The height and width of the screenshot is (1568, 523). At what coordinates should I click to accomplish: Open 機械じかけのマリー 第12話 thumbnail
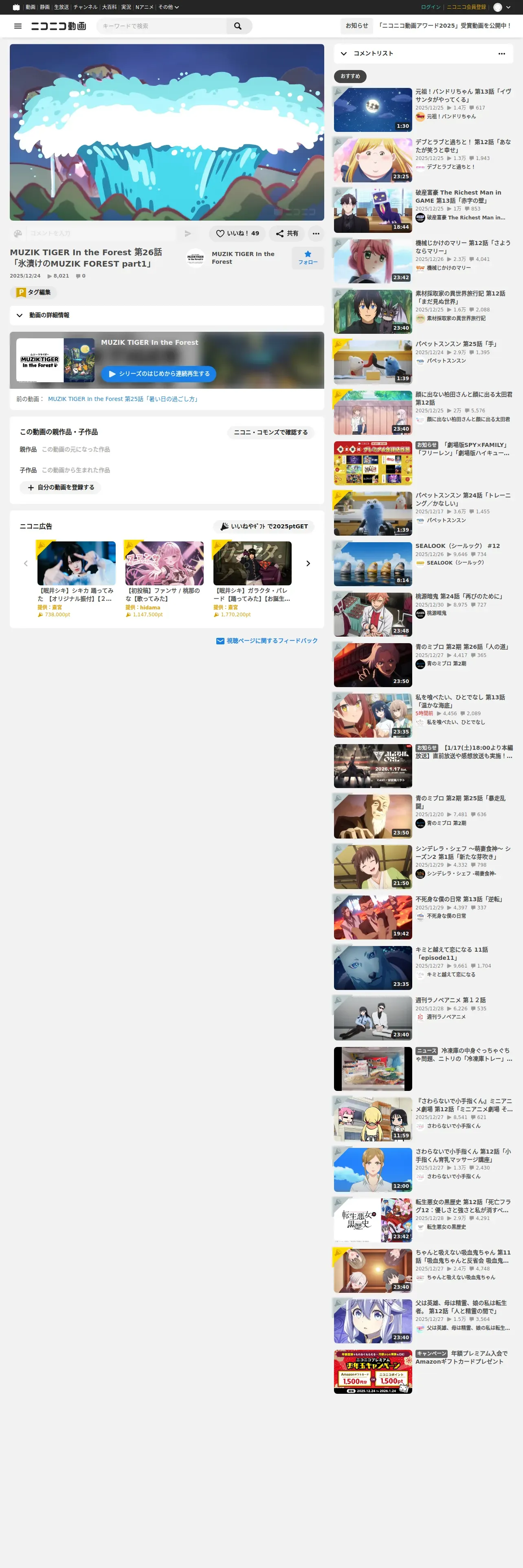pyautogui.click(x=373, y=261)
